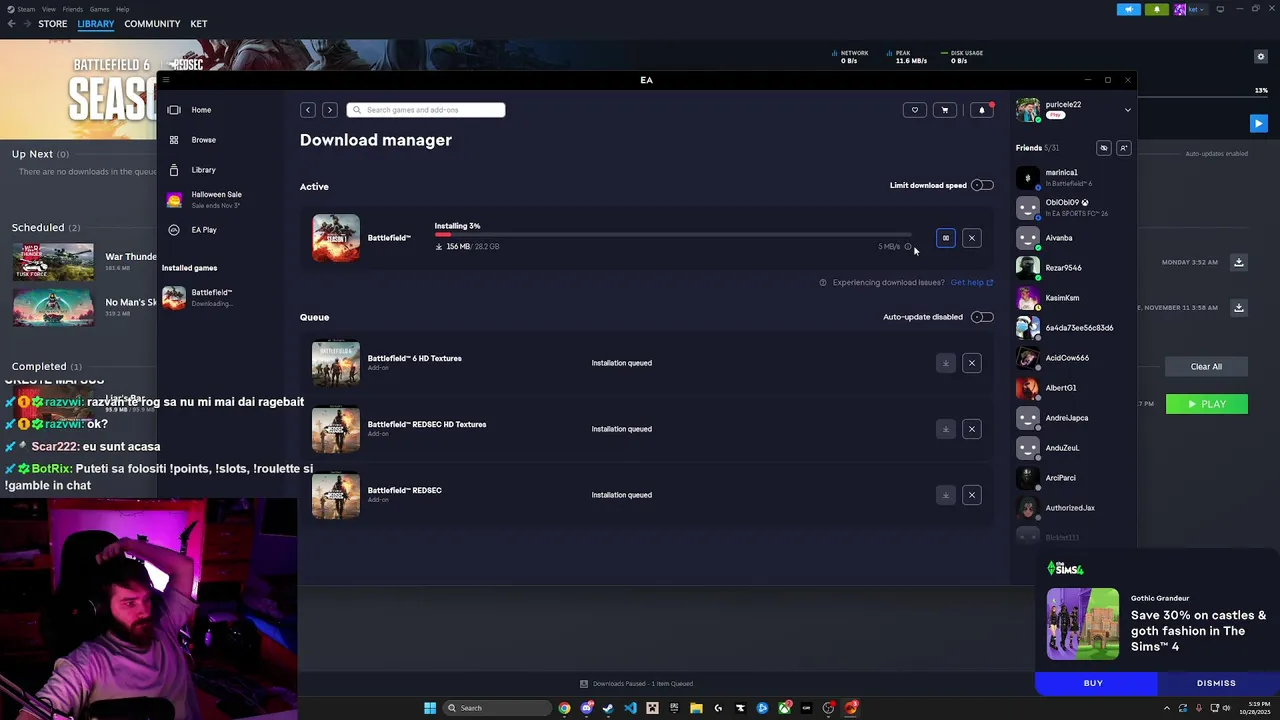Open friend AcidCow666

[1067, 358]
